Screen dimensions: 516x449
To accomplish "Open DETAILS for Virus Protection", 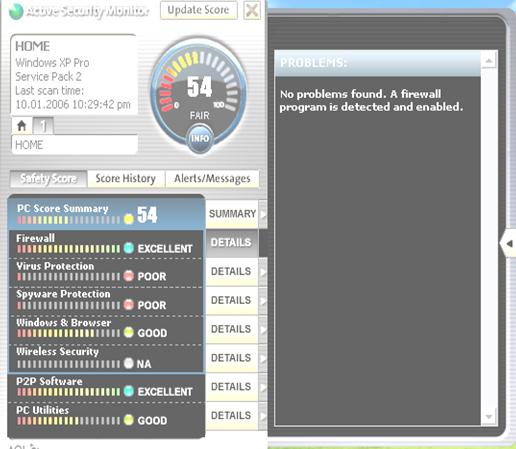I will point(231,271).
